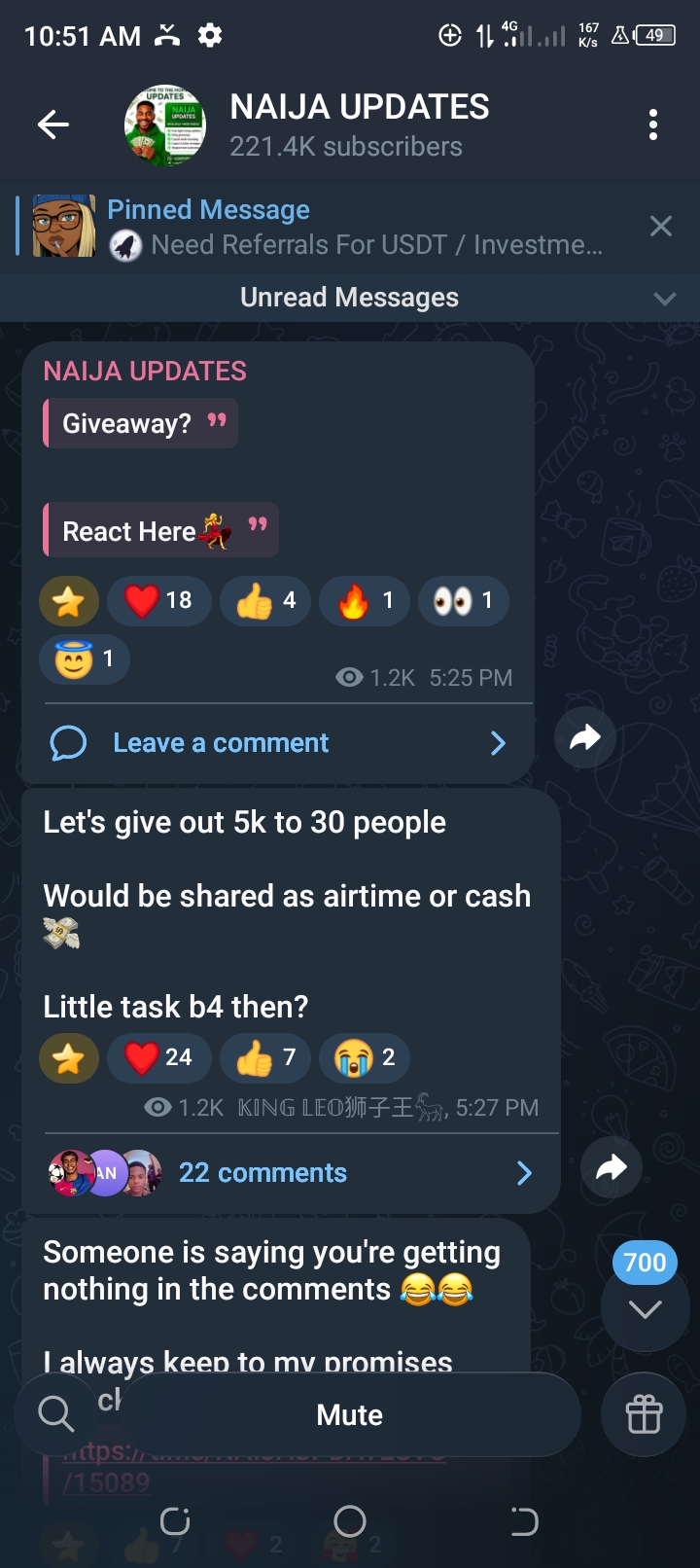This screenshot has height=1568, width=700.
Task: Open the three-dot channel options menu
Action: [x=653, y=125]
